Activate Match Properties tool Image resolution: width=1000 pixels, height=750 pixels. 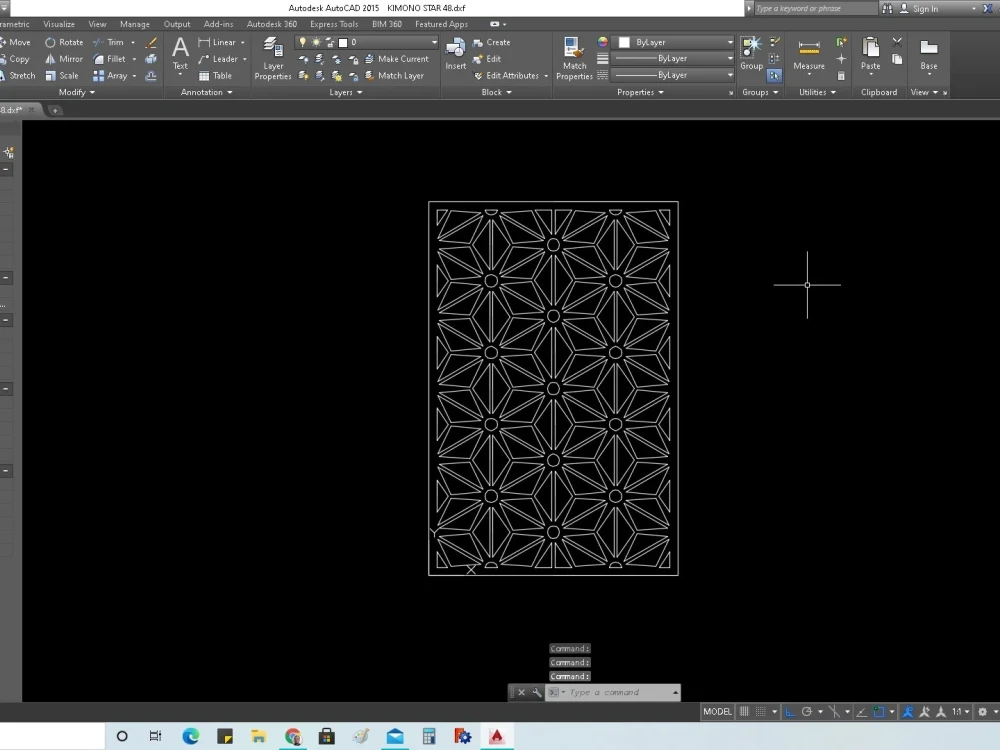(574, 58)
